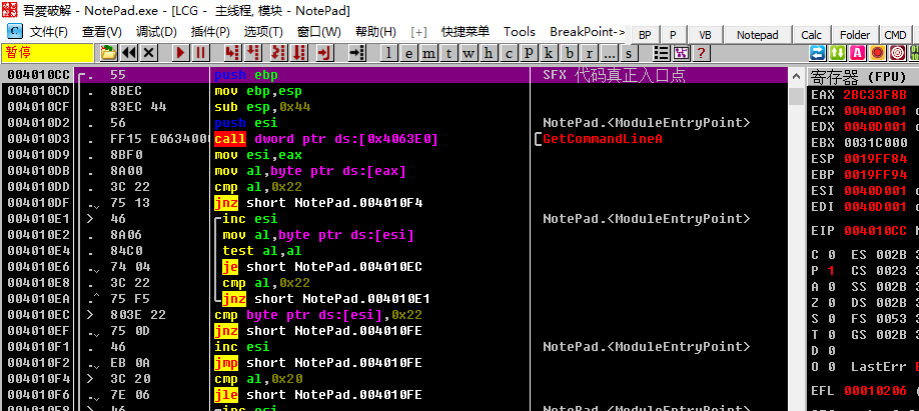
Task: Click the Calc shortcut button
Action: 811,34
